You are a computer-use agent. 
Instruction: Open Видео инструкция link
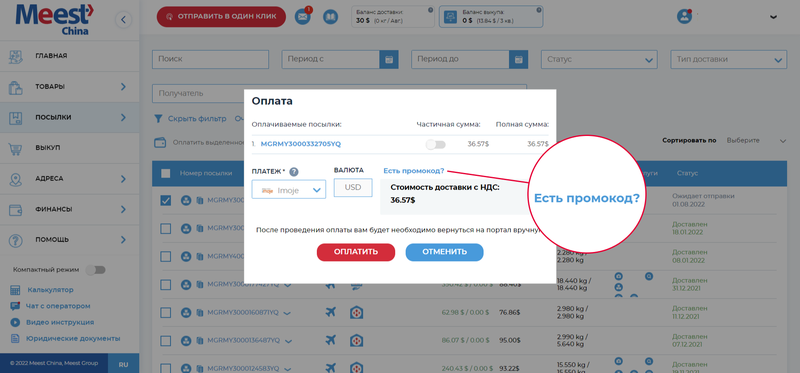[60, 322]
